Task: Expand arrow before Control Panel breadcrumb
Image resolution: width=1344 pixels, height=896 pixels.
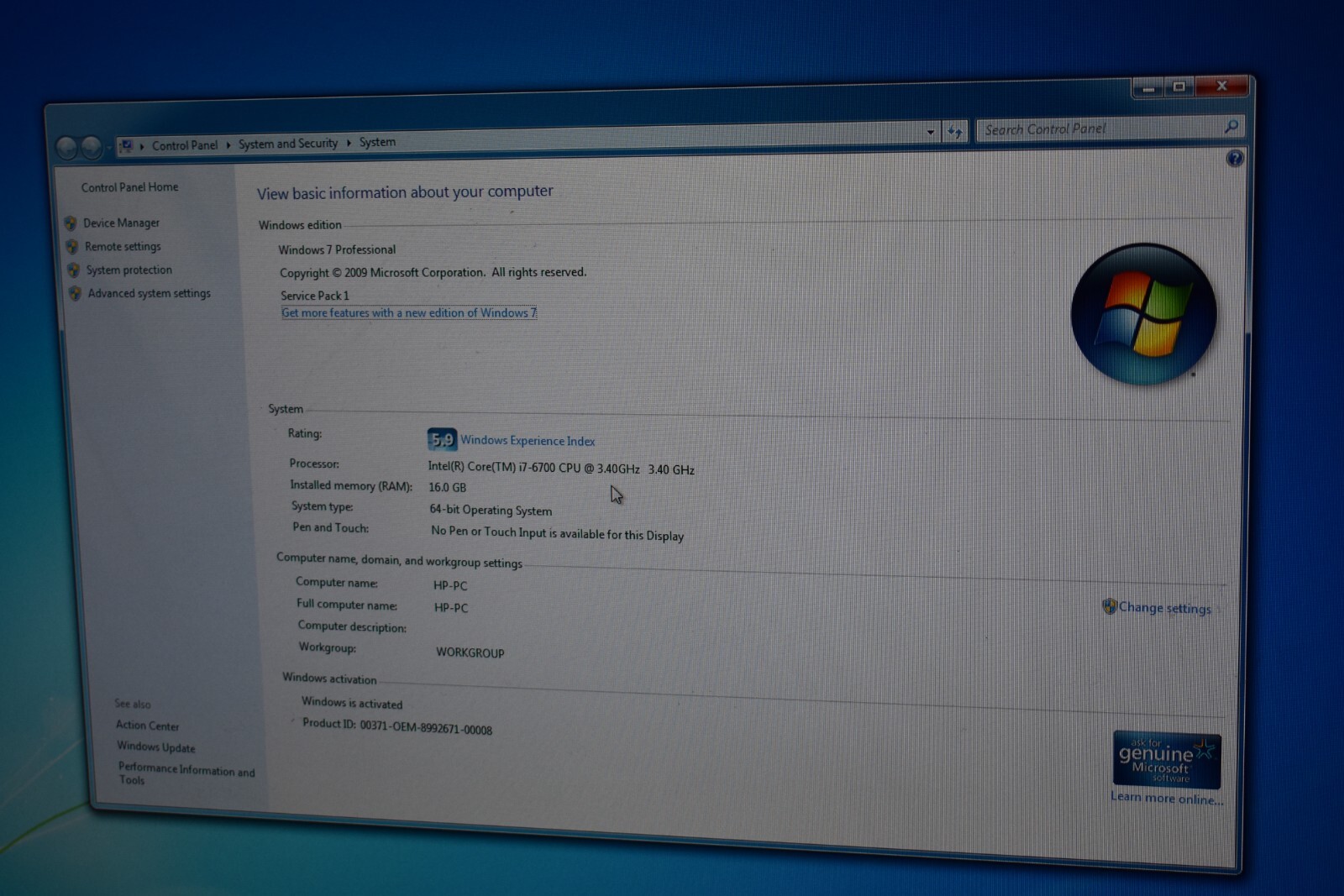Action: coord(142,146)
